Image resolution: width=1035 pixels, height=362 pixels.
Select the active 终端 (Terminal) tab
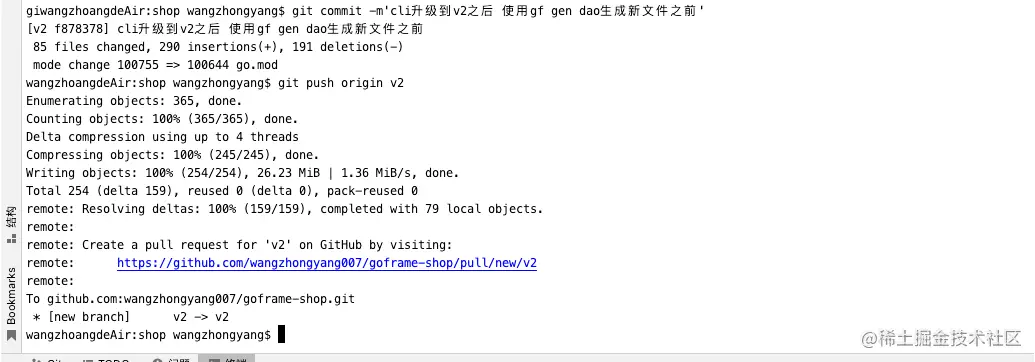click(226, 359)
